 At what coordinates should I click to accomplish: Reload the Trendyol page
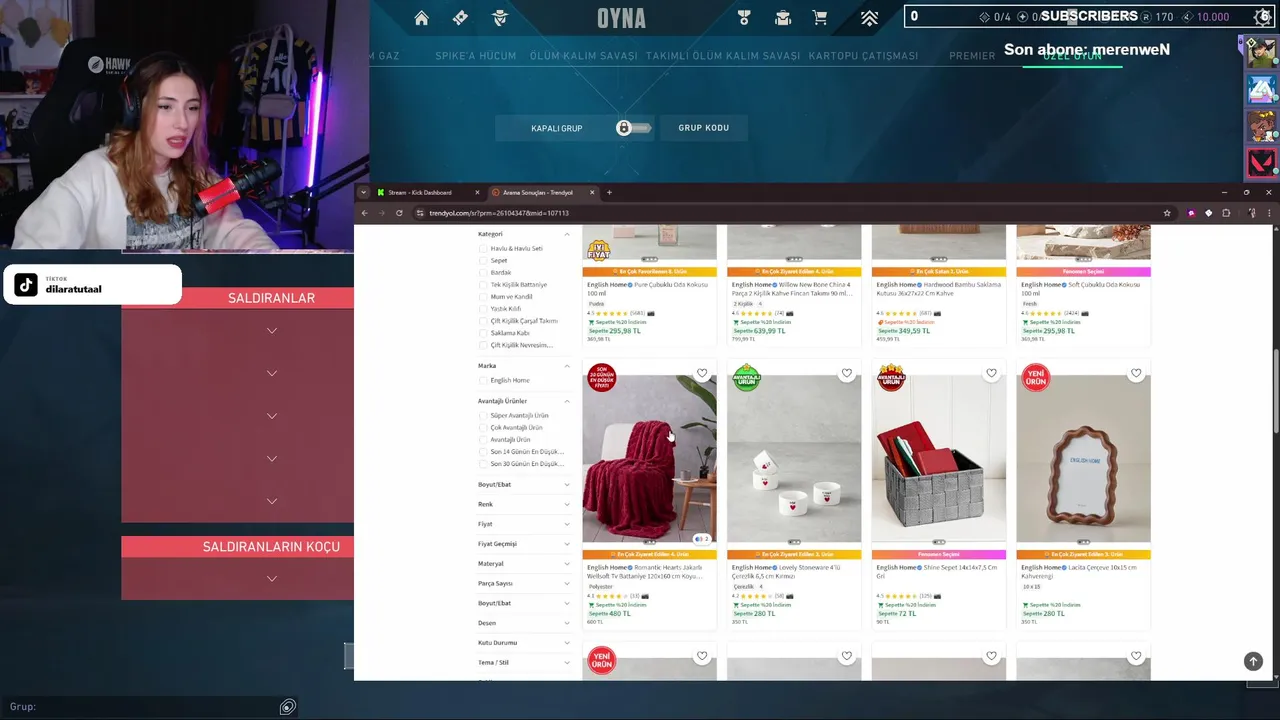coord(399,213)
